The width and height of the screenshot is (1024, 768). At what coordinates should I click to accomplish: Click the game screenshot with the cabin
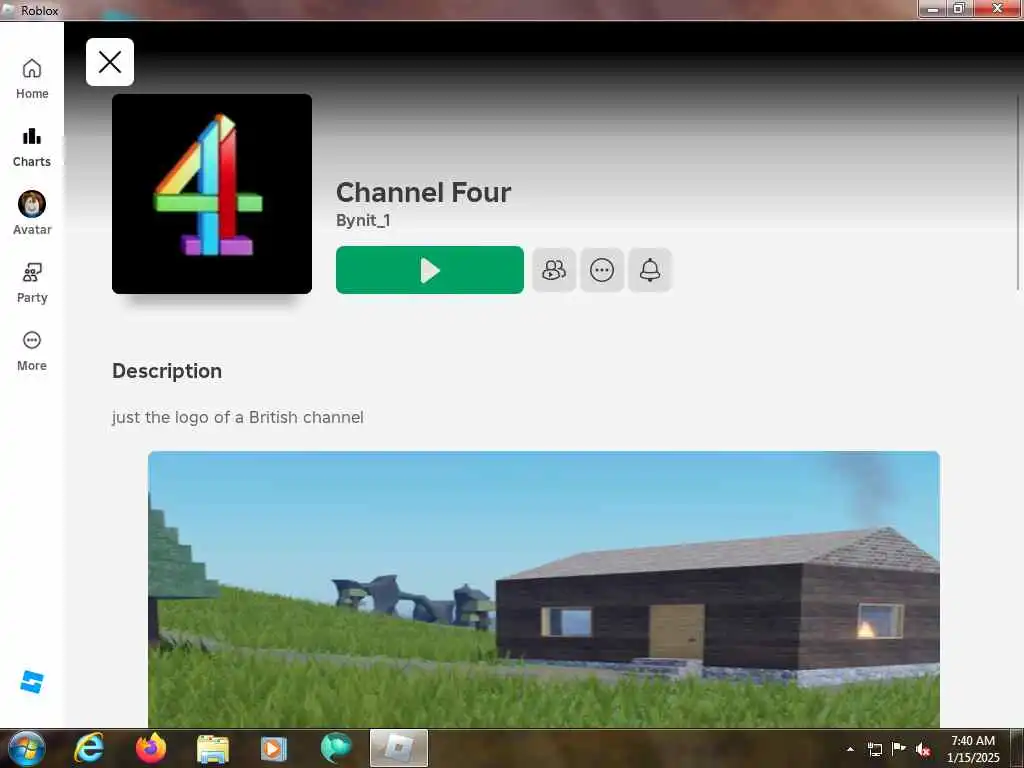click(543, 589)
